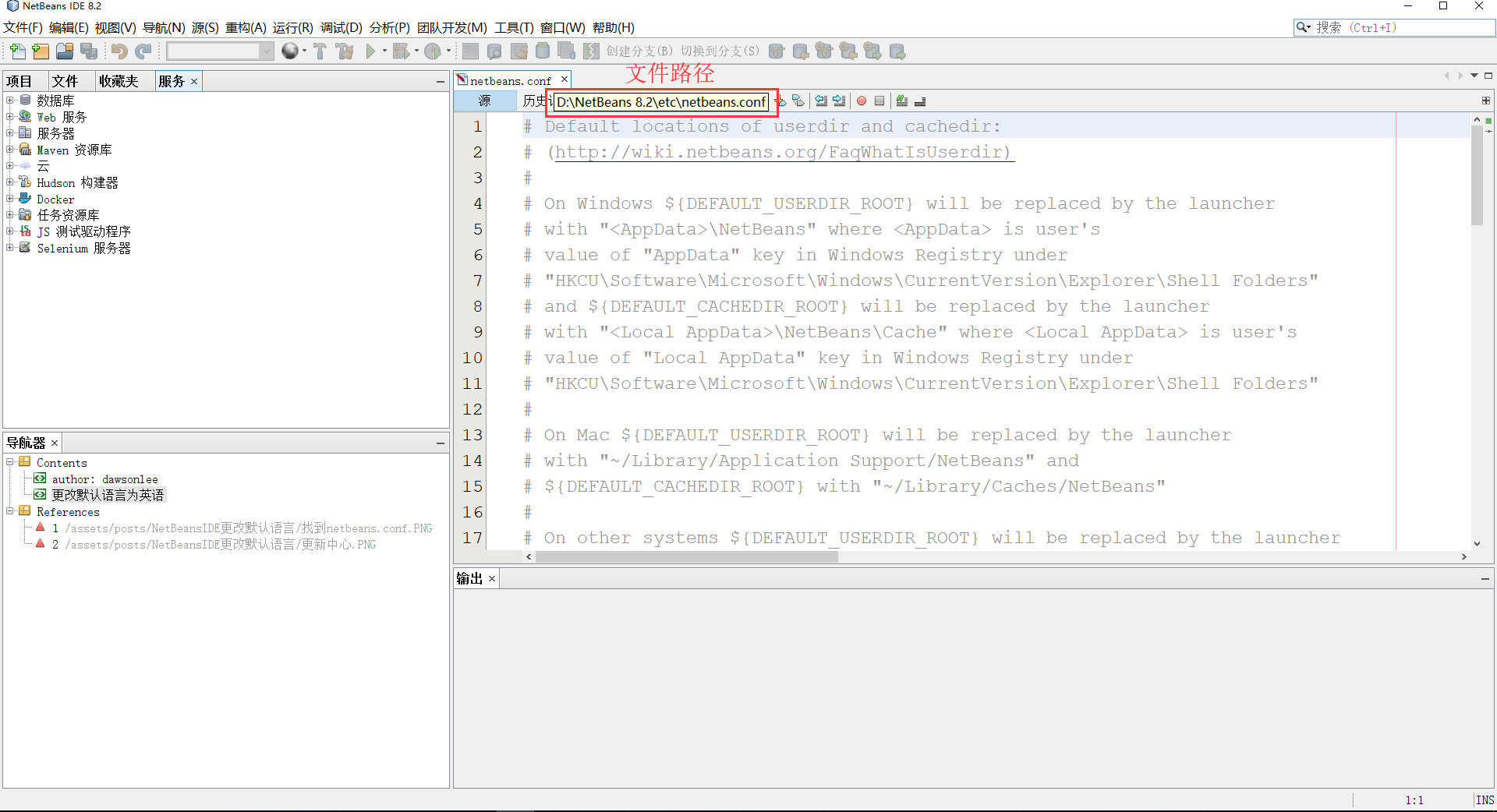Screen dimensions: 1497x812
Task: Minimize the 输出 panel
Action: coord(1485,578)
